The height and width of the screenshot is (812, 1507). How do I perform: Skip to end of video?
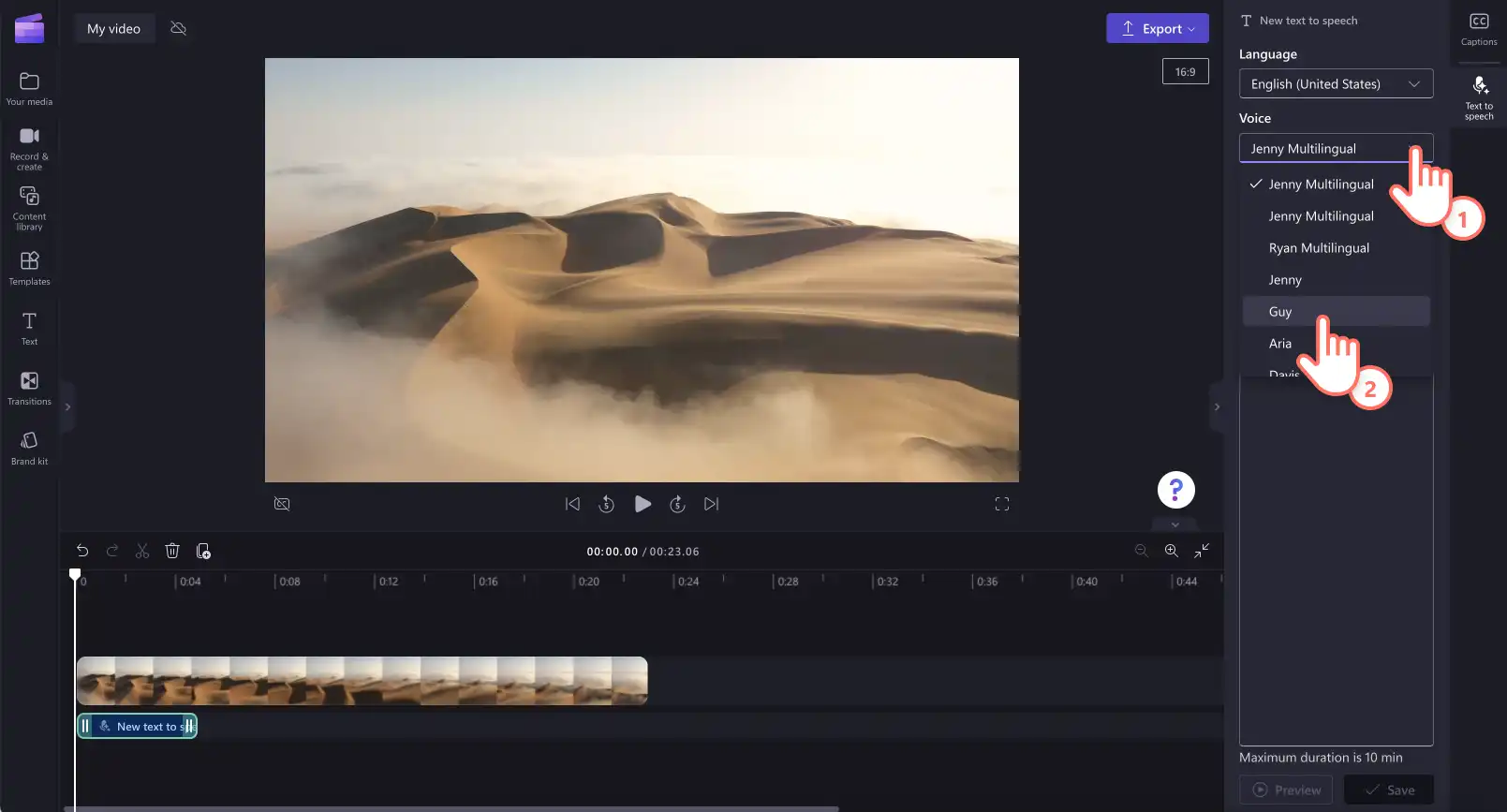(x=712, y=504)
